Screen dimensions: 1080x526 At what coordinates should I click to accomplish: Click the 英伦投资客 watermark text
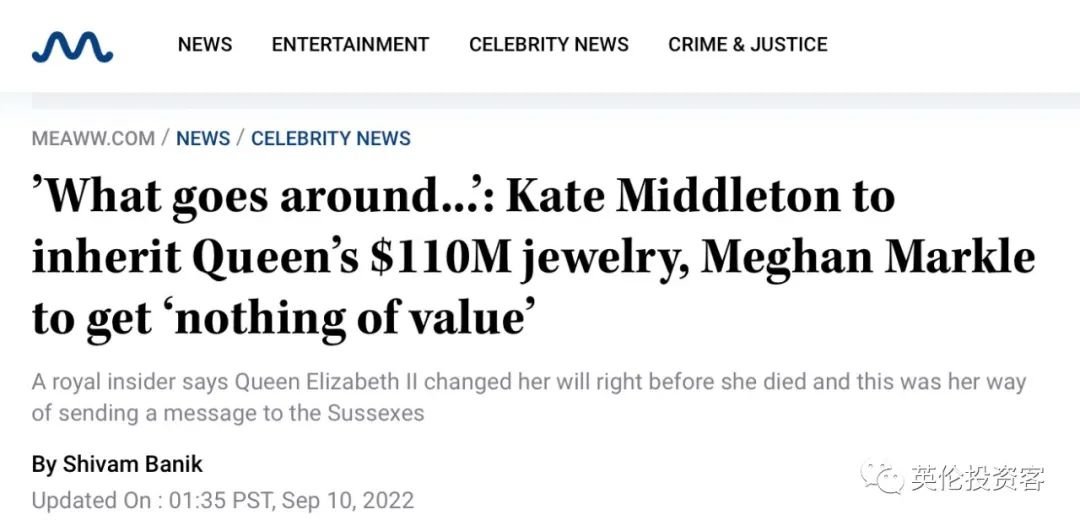tap(977, 478)
